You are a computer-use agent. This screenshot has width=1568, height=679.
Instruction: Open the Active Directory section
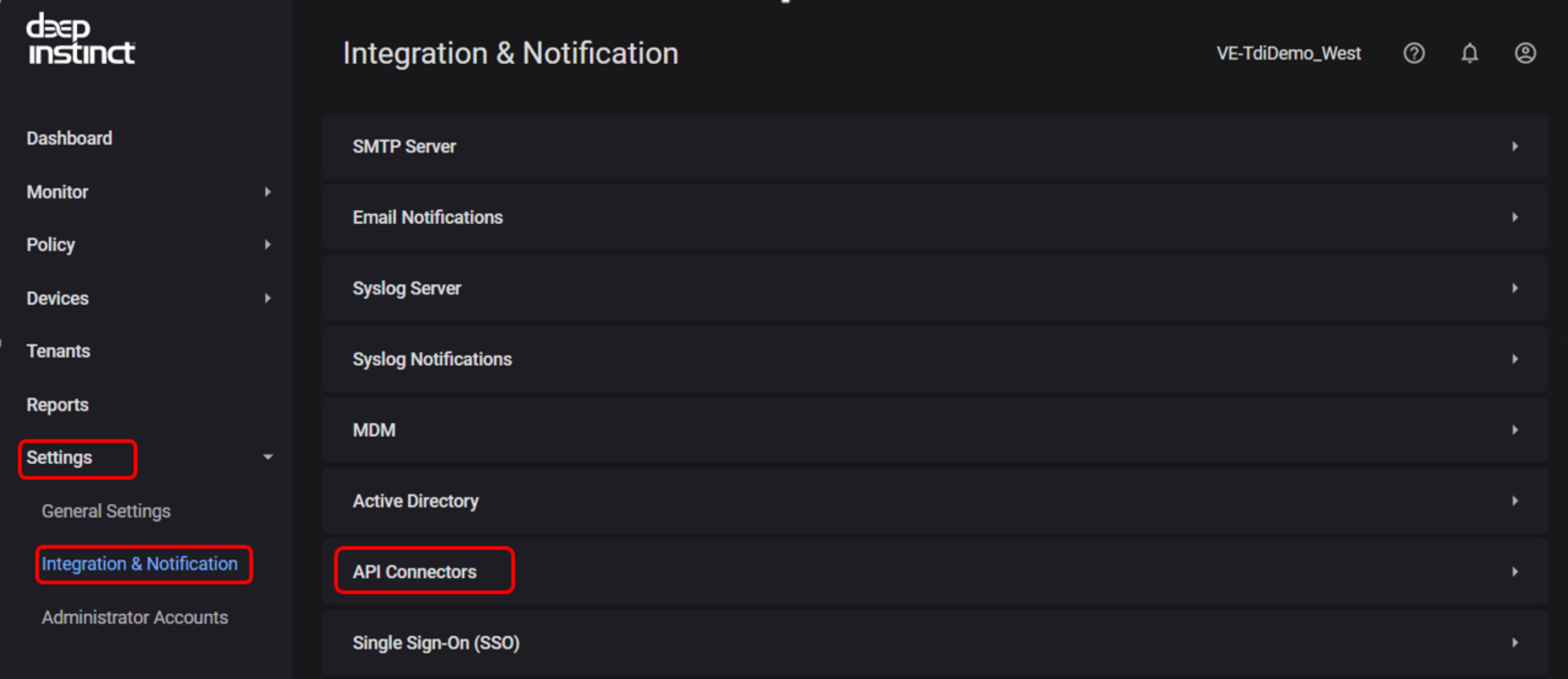[x=416, y=501]
